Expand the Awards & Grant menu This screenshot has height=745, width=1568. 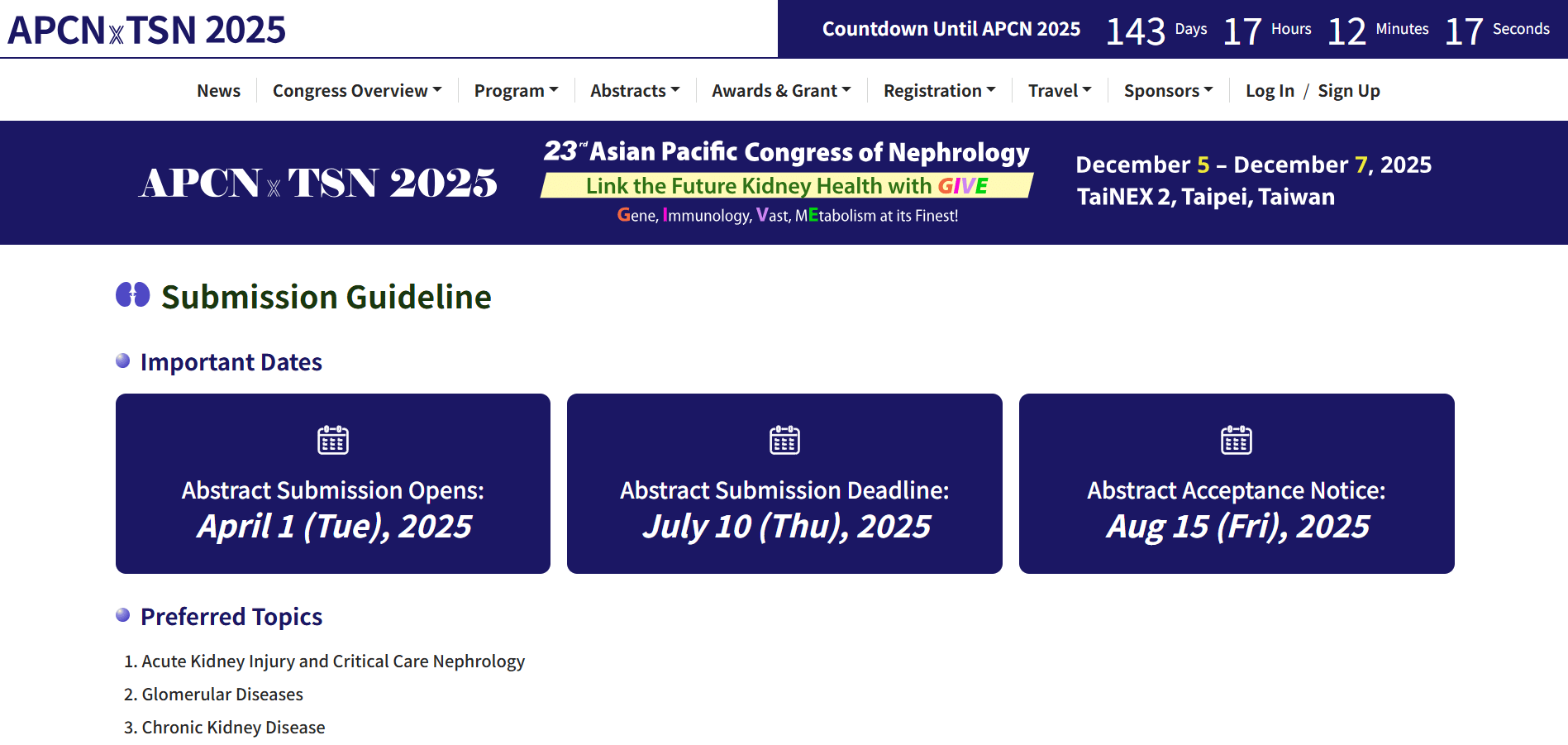tap(781, 90)
